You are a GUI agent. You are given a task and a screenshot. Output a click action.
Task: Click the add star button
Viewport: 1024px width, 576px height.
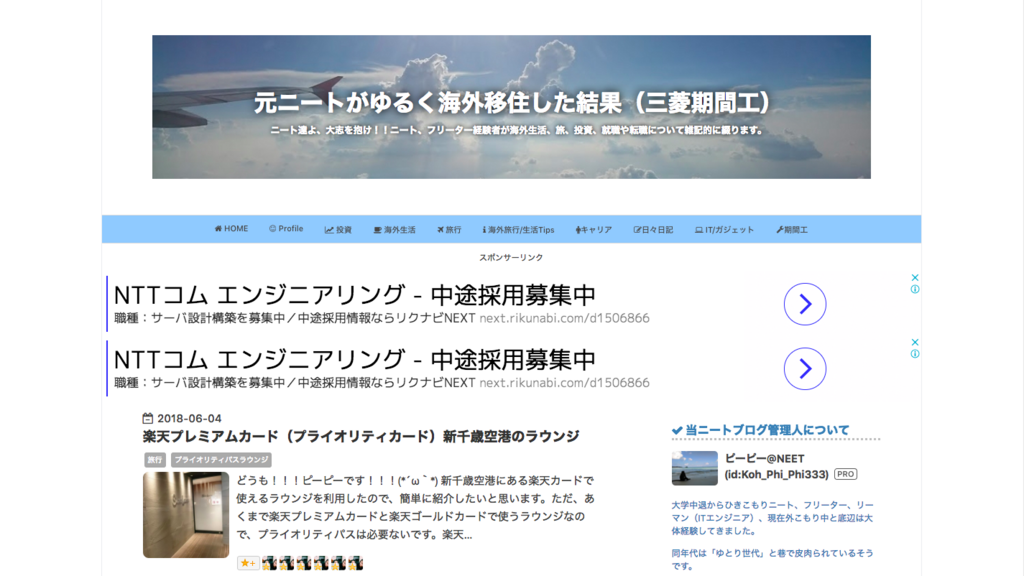click(248, 563)
